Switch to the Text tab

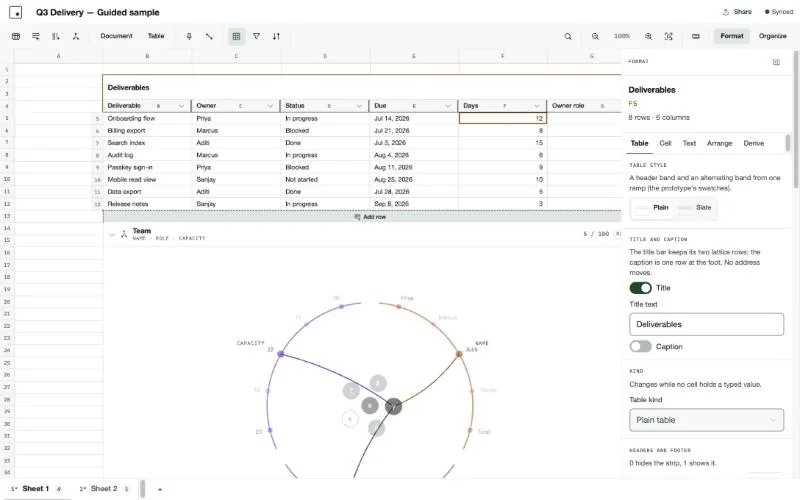[x=689, y=143]
